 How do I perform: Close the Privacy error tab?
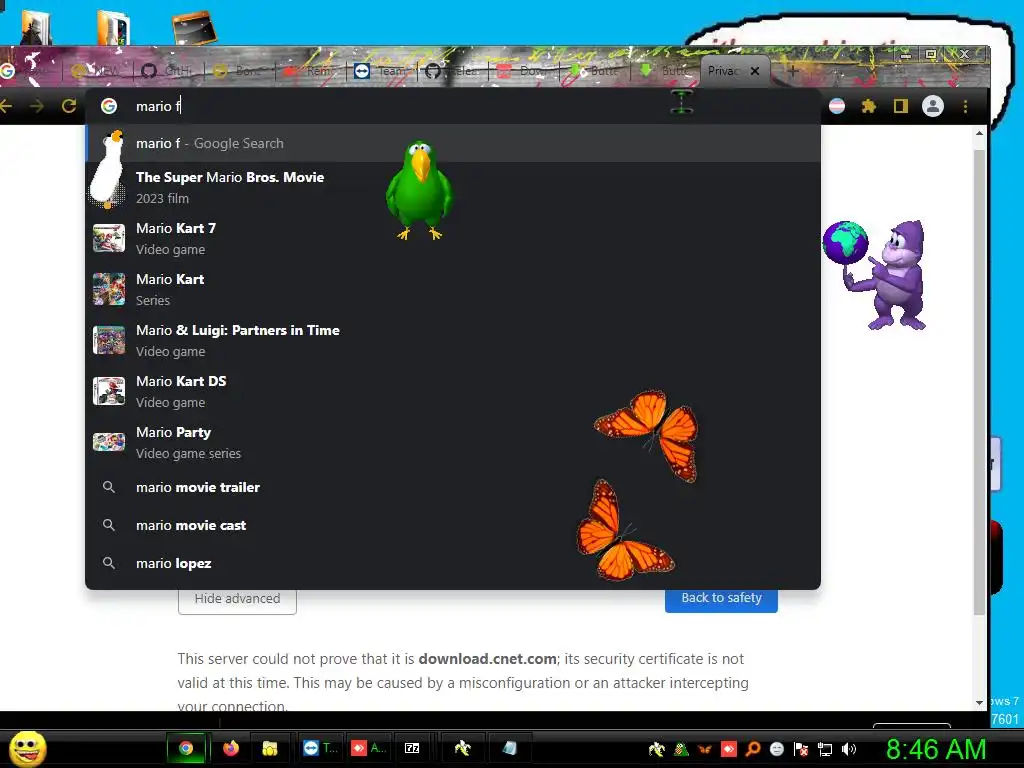pos(755,71)
